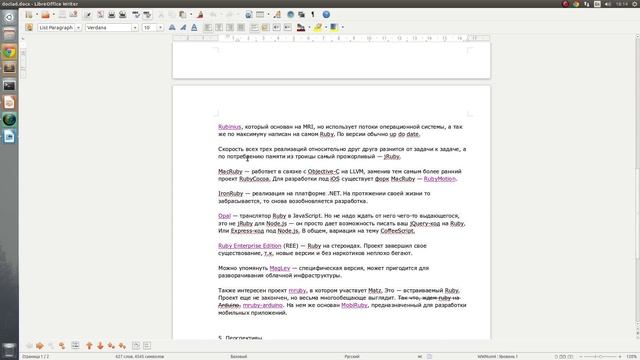The height and width of the screenshot is (360, 640).
Task: Open the Opal hyperlink
Action: click(x=224, y=216)
